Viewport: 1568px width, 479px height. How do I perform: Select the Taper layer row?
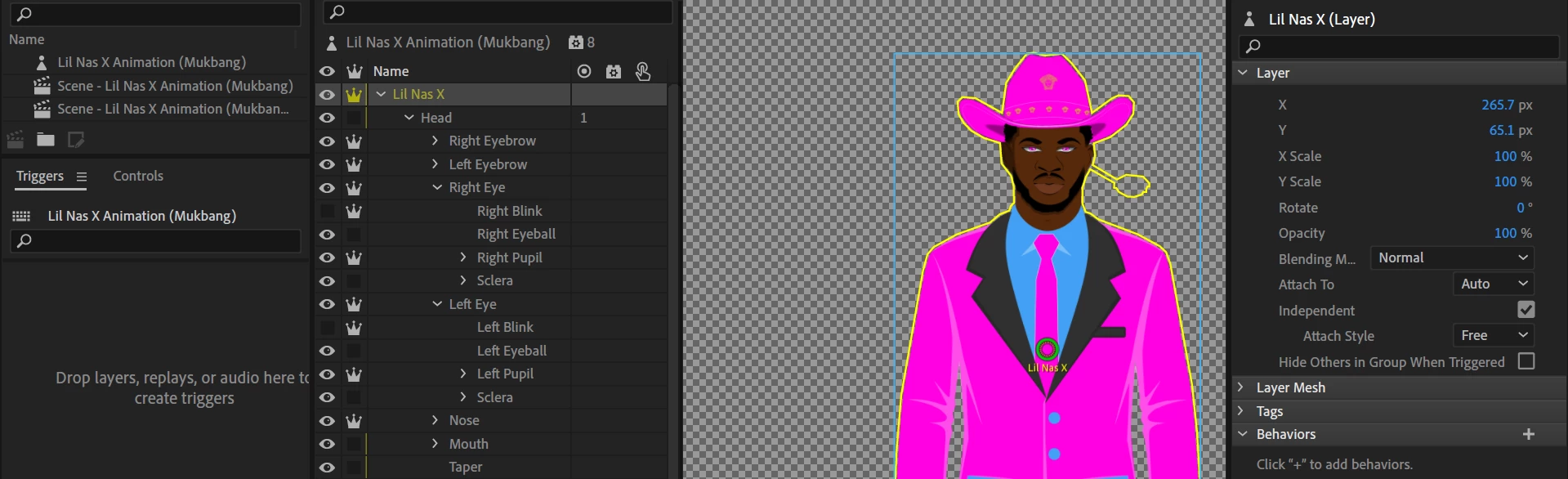[x=466, y=467]
